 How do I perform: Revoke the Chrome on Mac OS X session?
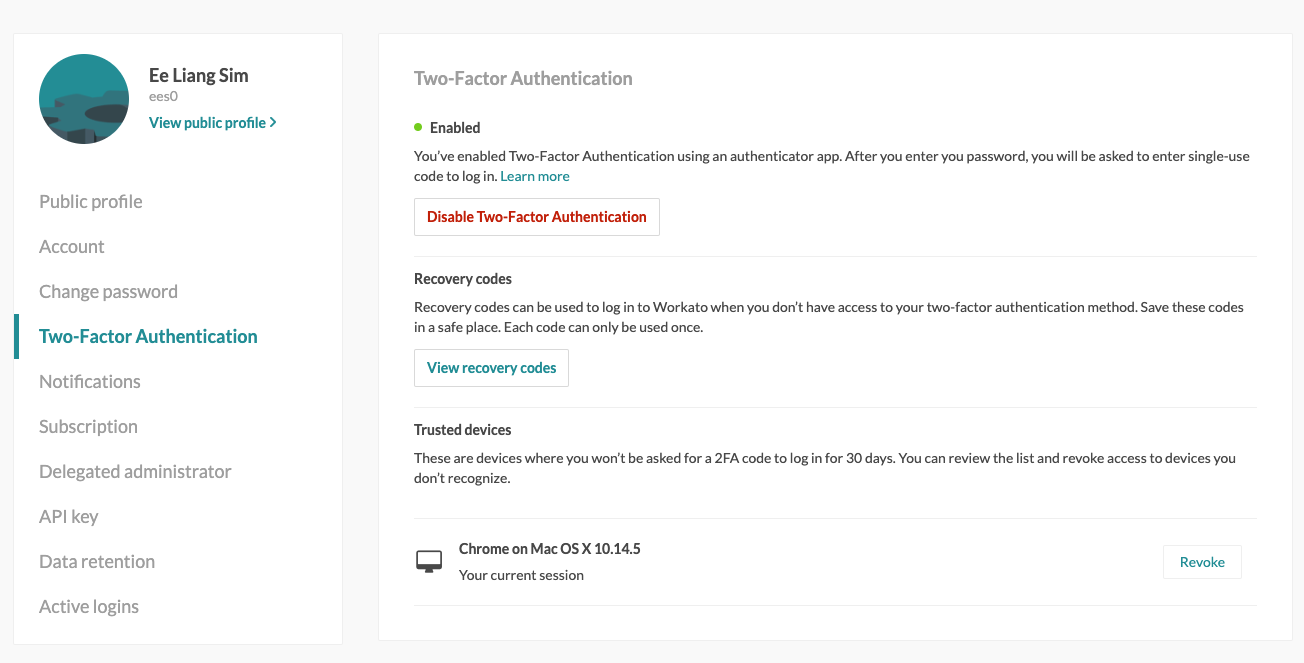pyautogui.click(x=1202, y=561)
